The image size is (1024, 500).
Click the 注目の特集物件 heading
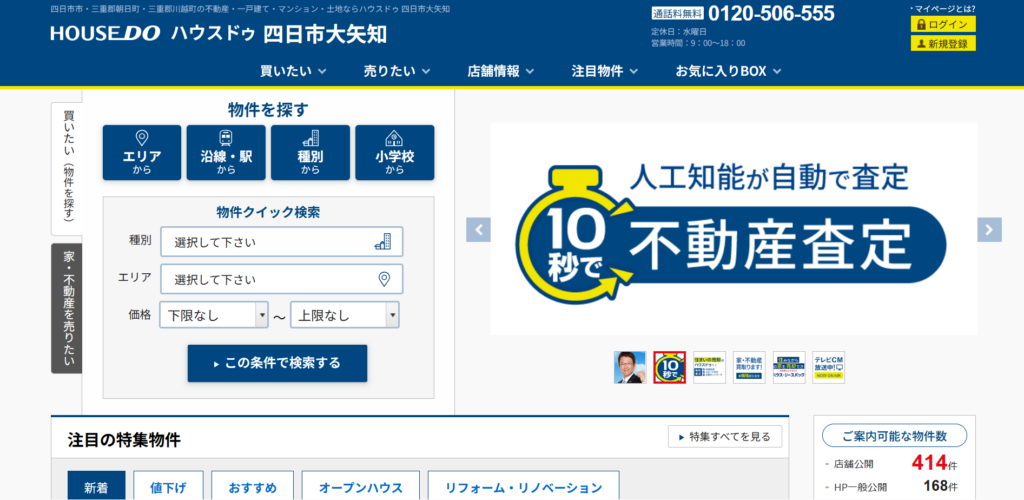click(x=124, y=440)
